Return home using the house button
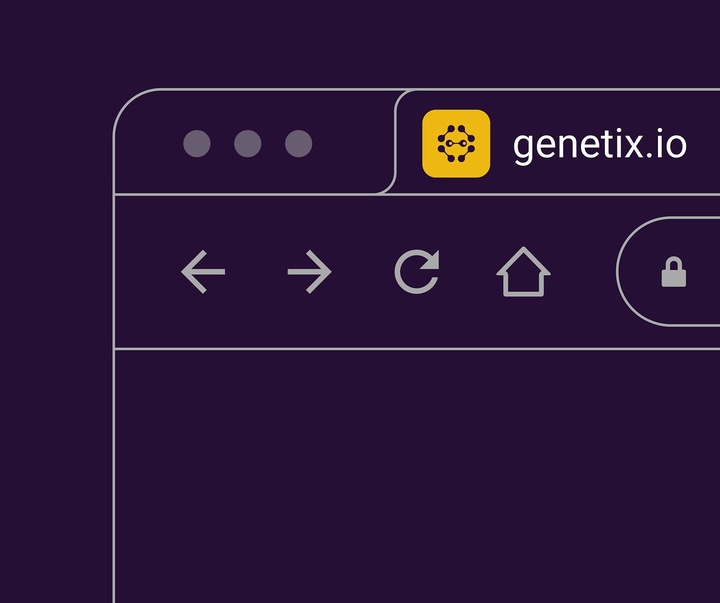The width and height of the screenshot is (720, 603). pyautogui.click(x=523, y=272)
